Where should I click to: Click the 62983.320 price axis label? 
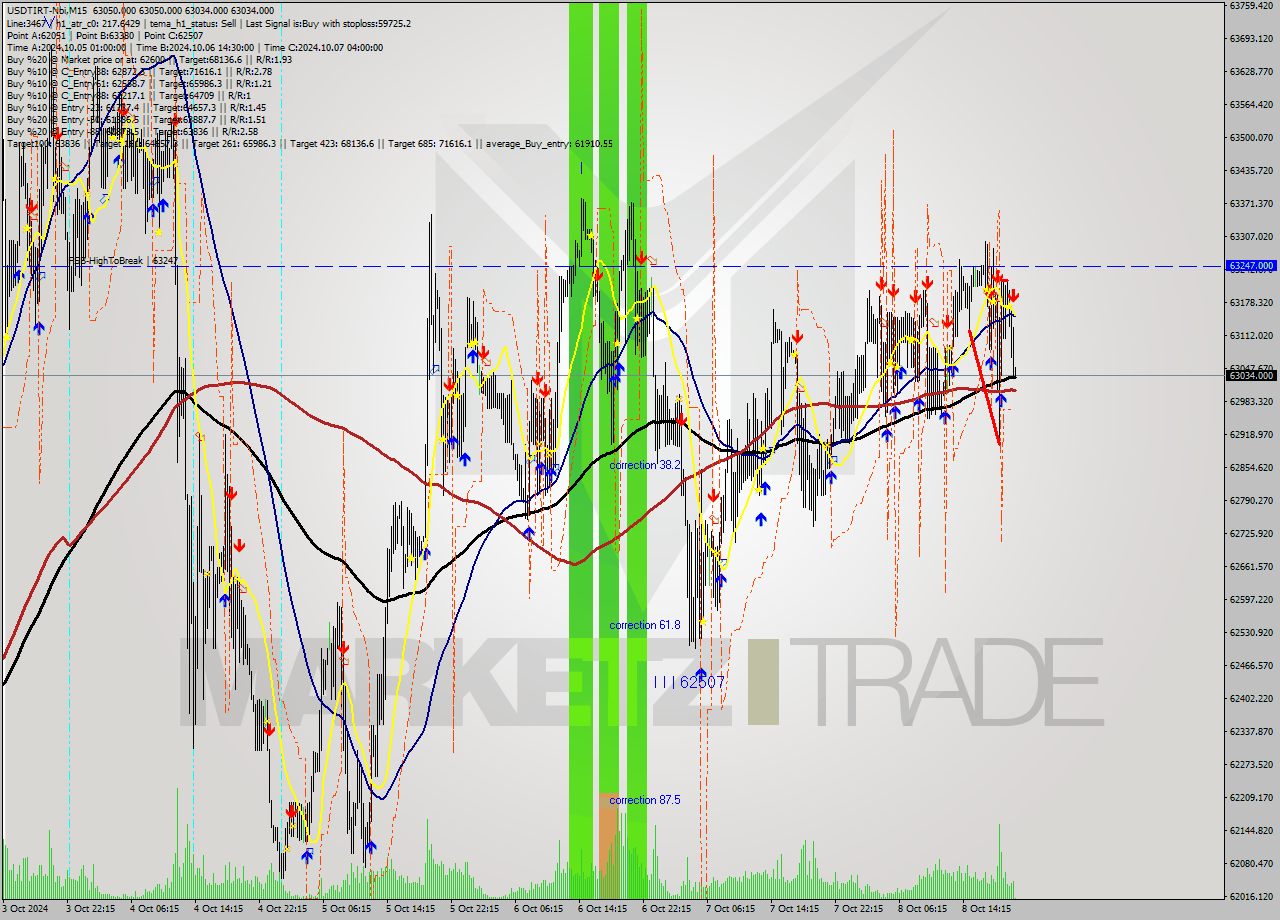pyautogui.click(x=1251, y=401)
